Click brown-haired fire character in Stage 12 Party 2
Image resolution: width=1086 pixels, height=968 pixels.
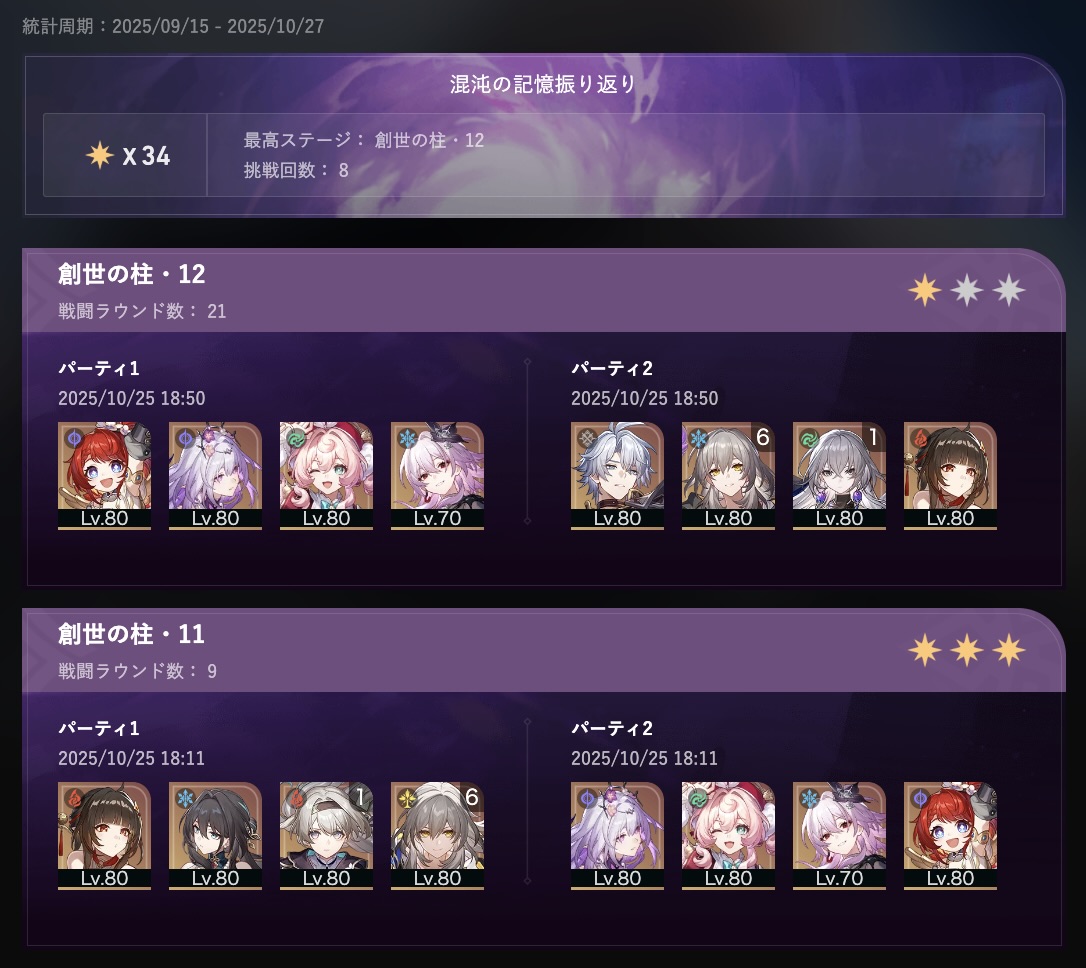pyautogui.click(x=950, y=476)
